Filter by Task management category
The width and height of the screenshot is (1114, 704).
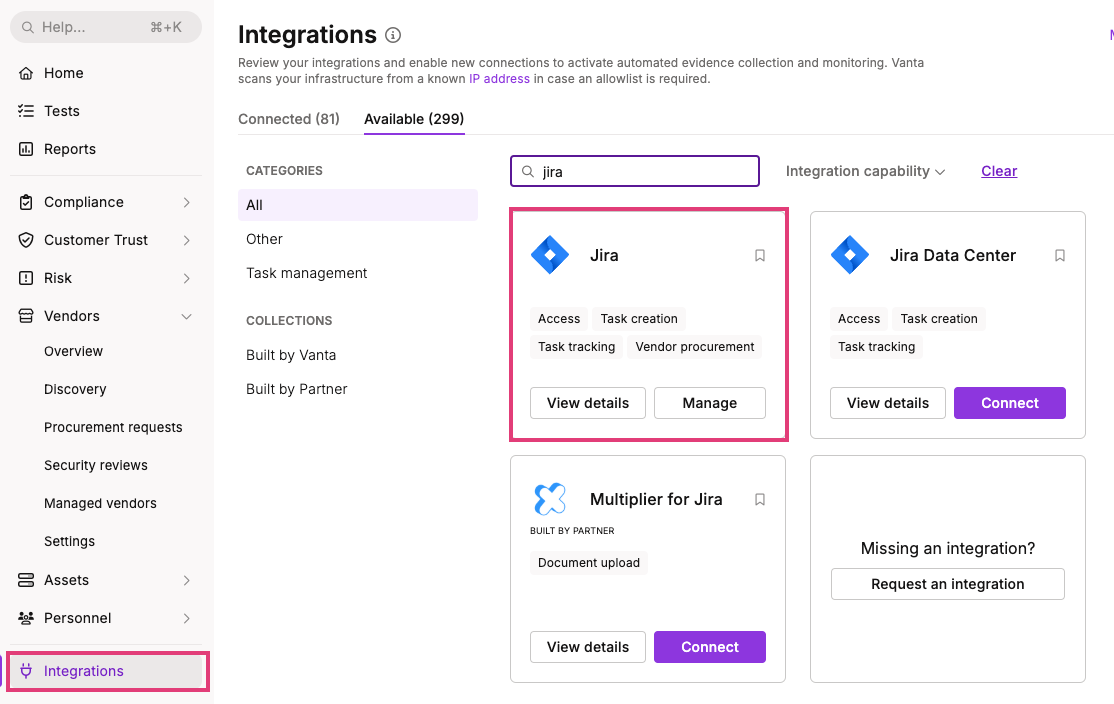tap(306, 274)
